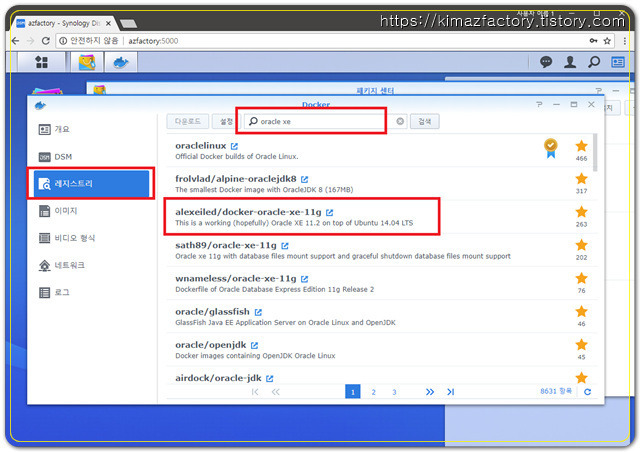The width and height of the screenshot is (640, 452).
Task: Click the official badge on oraclelinux
Action: click(551, 148)
